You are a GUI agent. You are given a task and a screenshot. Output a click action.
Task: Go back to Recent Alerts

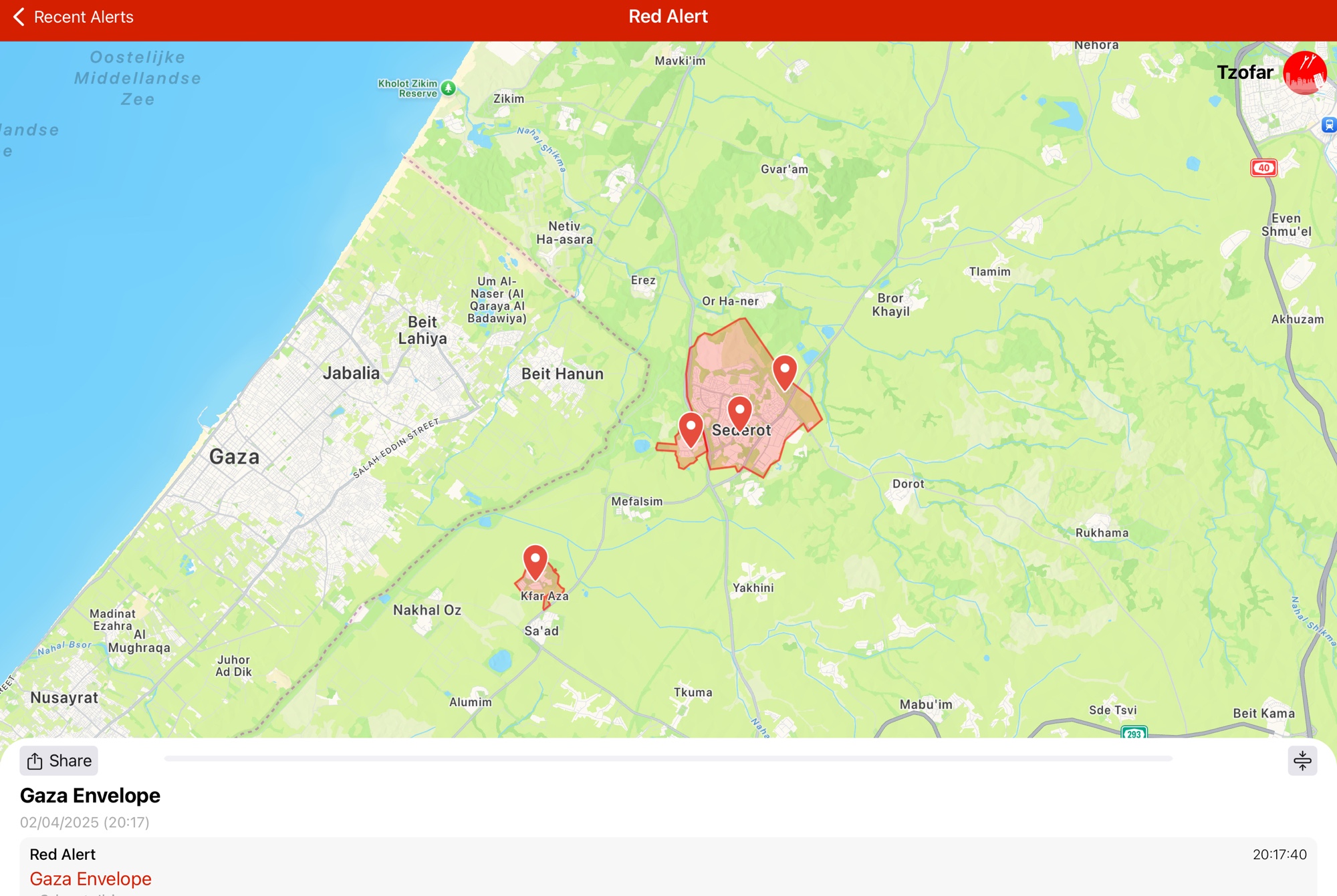click(74, 17)
